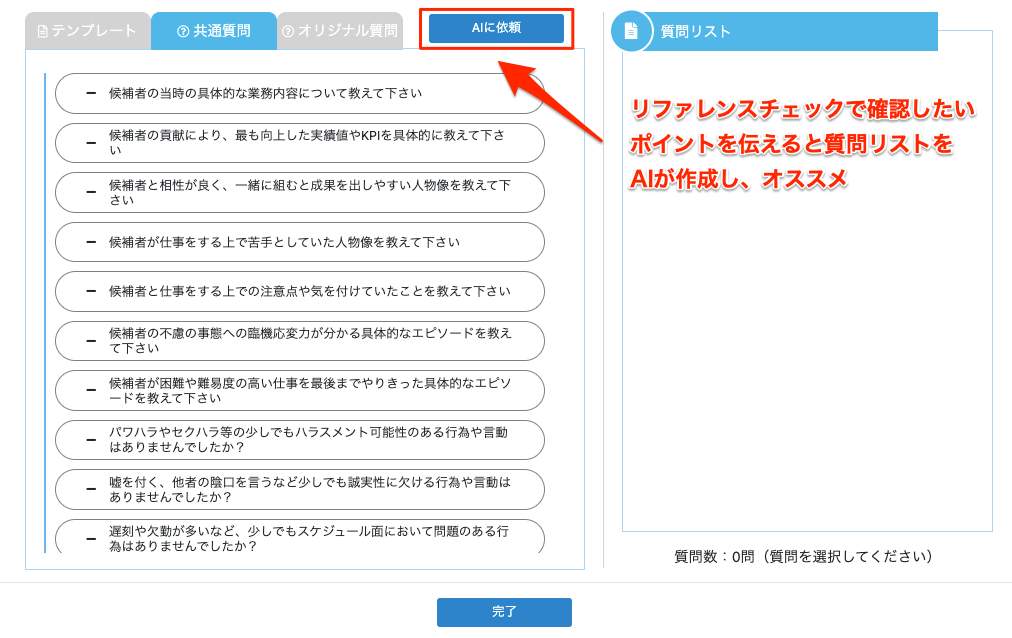Viewport: 1012px width, 638px height.
Task: Click minus icon beside パワハラ question
Action: click(x=91, y=440)
